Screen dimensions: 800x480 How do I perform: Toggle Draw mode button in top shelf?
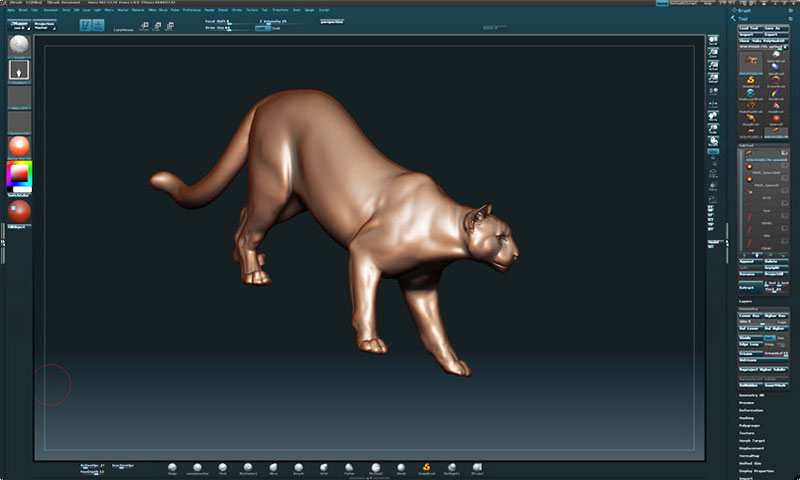tap(98, 25)
